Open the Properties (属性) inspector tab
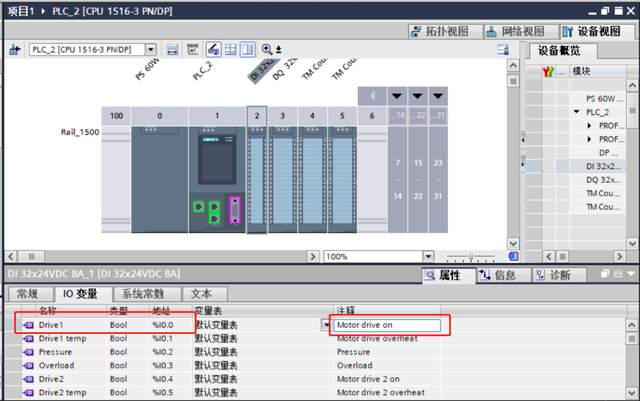The image size is (640, 401). [x=449, y=275]
